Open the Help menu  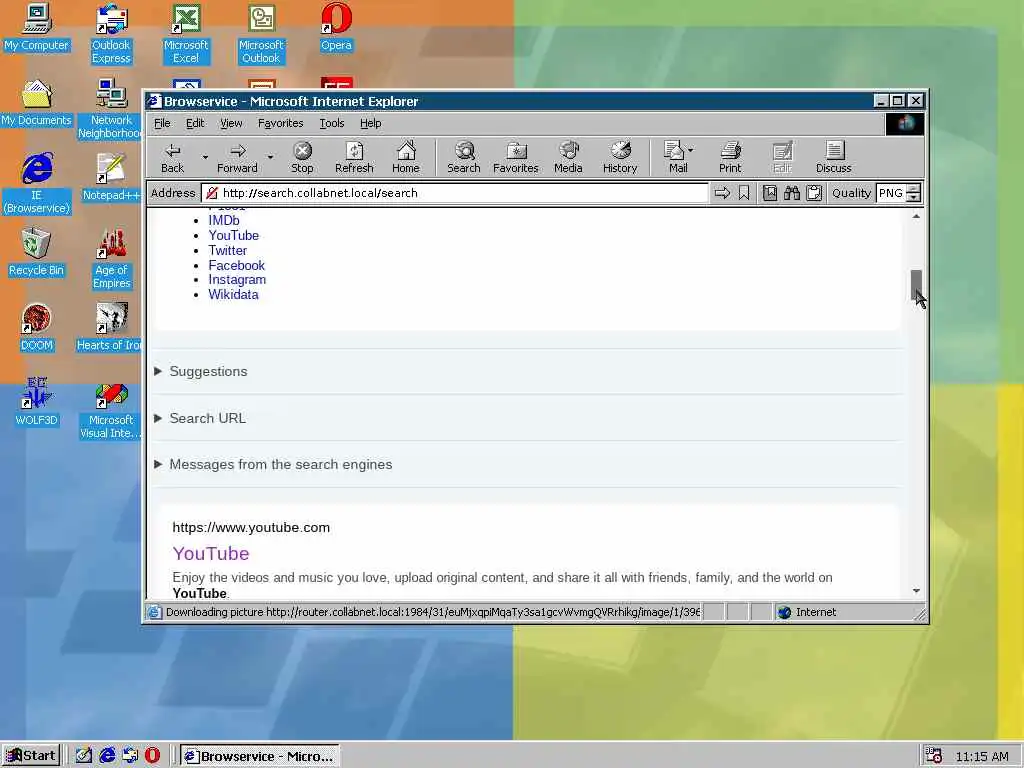(x=370, y=123)
